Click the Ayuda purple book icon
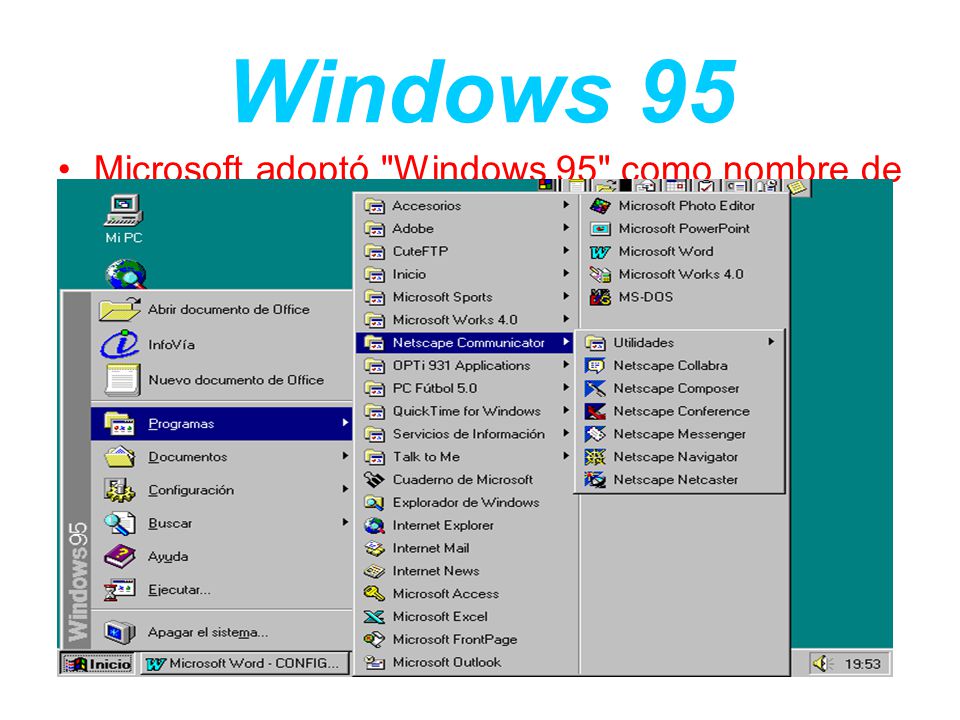 click(x=119, y=557)
